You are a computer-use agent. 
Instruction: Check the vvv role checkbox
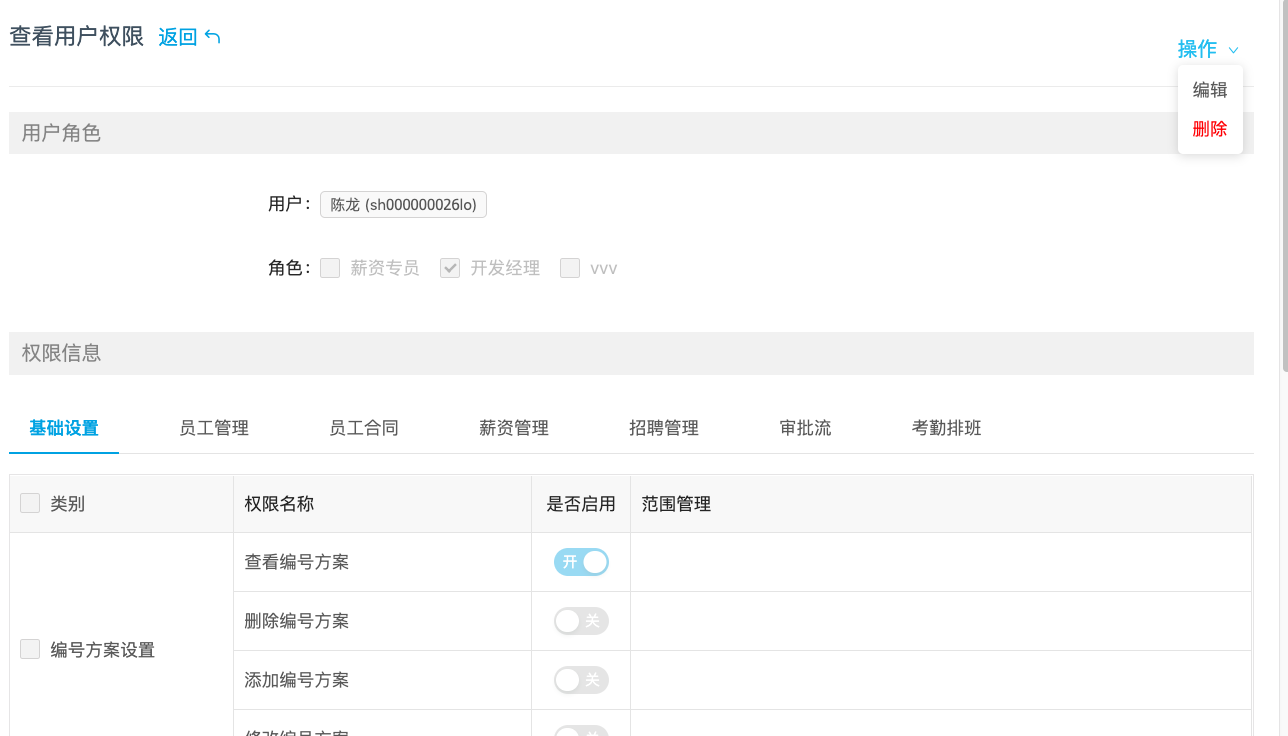[570, 268]
